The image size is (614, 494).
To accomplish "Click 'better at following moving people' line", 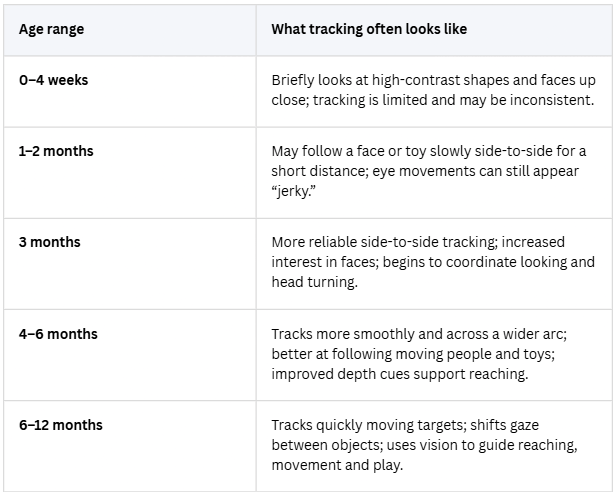I will pyautogui.click(x=413, y=354).
